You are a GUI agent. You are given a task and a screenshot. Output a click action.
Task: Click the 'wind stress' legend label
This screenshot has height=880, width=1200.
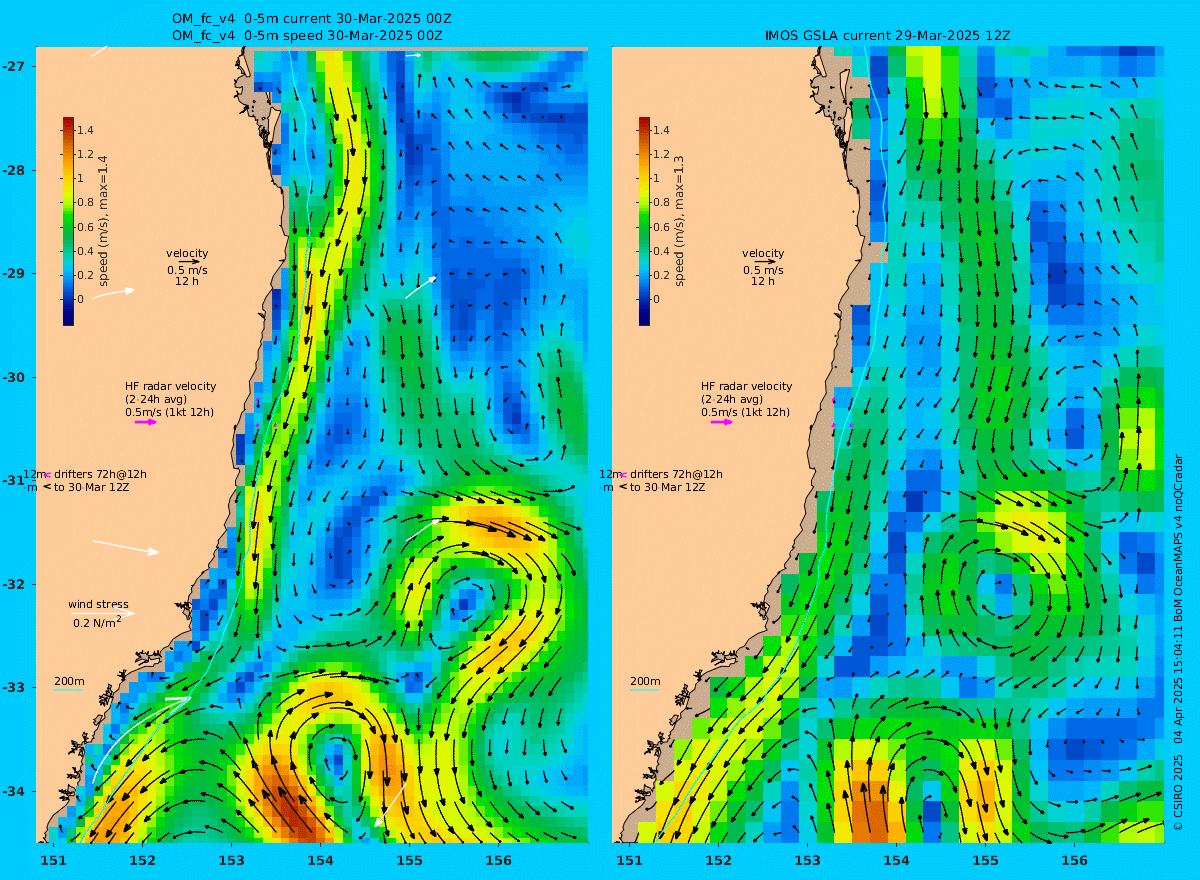[98, 604]
